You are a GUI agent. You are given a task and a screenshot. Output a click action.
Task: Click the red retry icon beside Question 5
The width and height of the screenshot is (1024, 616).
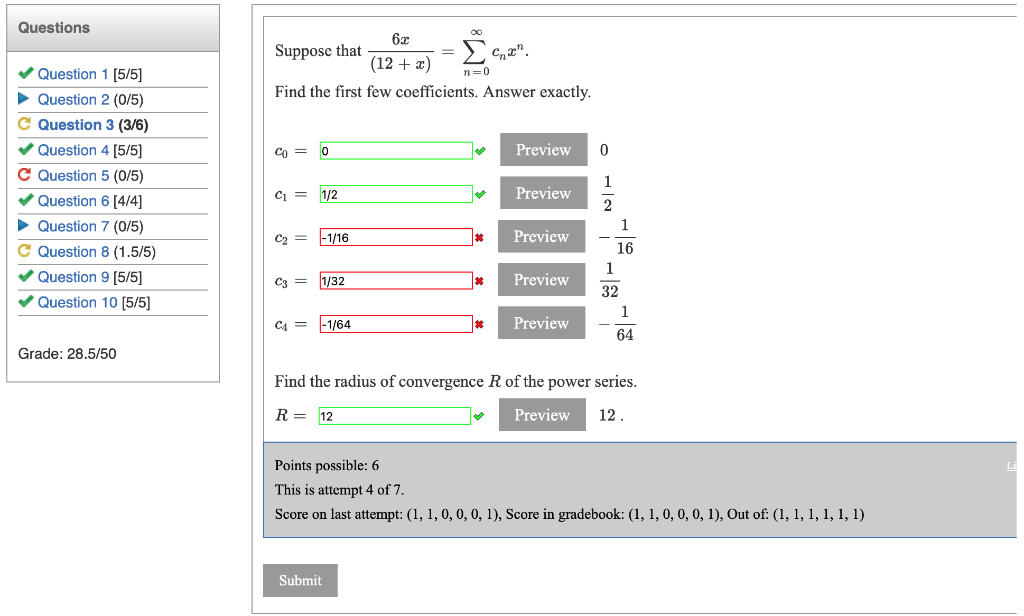click(27, 175)
